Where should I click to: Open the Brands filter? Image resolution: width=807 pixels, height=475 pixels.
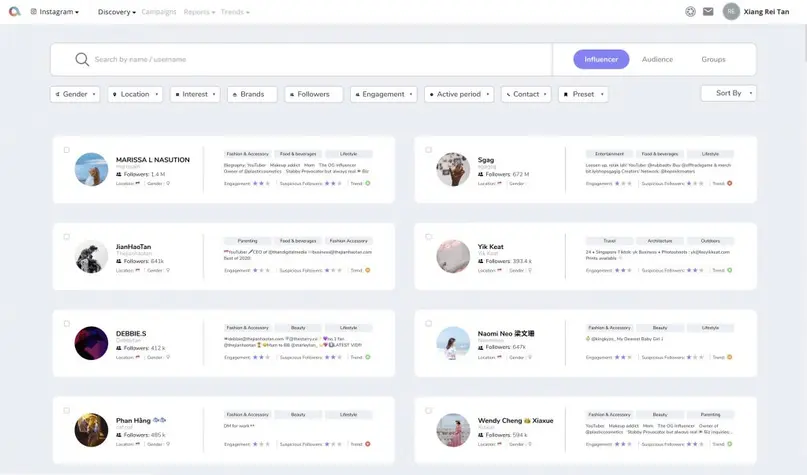(x=252, y=94)
